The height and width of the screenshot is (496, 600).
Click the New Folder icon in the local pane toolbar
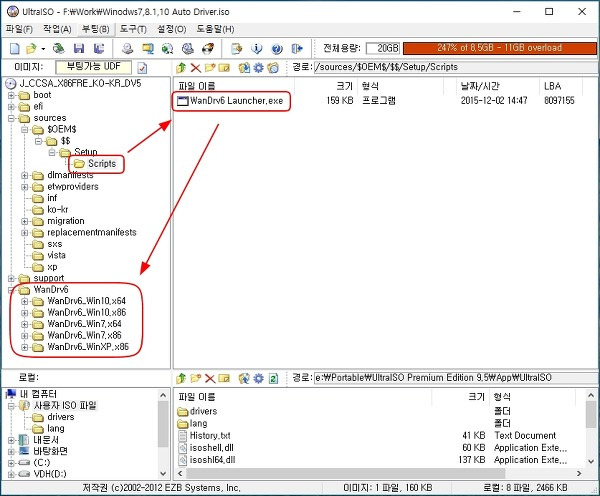coord(196,379)
